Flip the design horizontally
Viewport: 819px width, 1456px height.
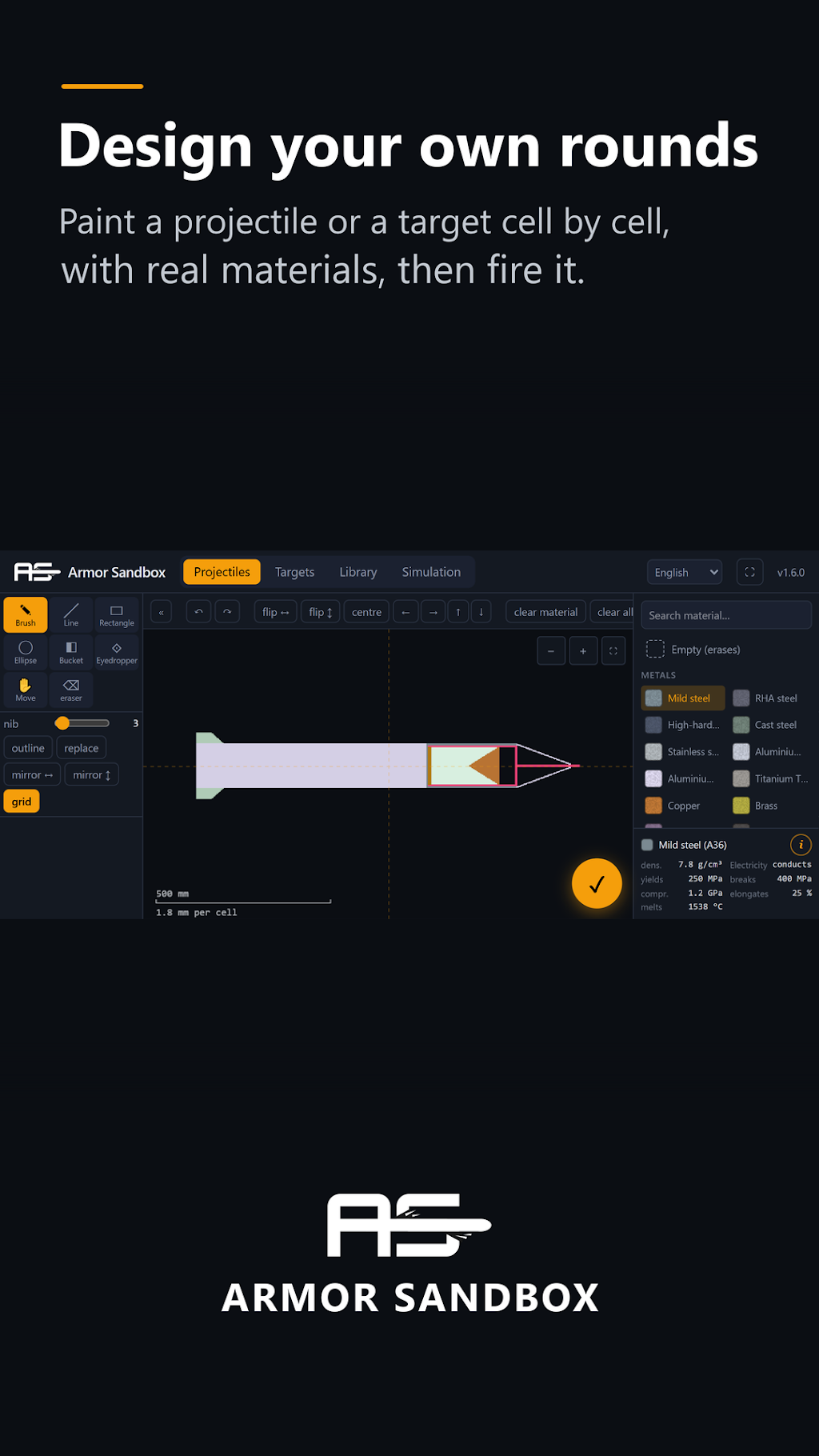point(275,612)
